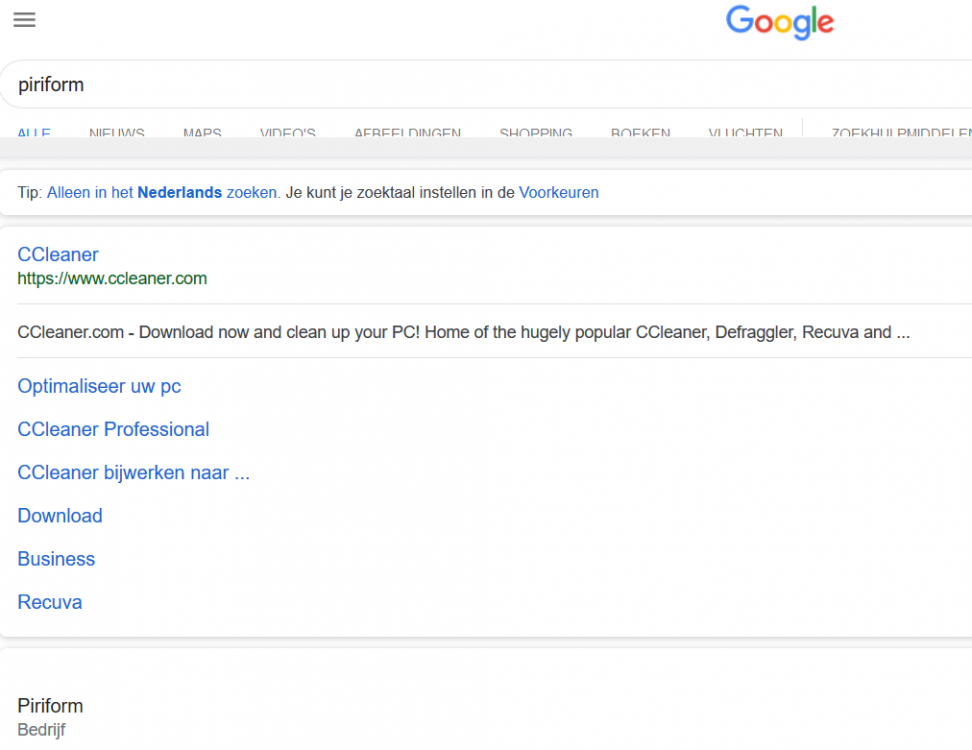Screen dimensions: 972x750
Task: Select the ALLE results tab
Action: point(34,134)
